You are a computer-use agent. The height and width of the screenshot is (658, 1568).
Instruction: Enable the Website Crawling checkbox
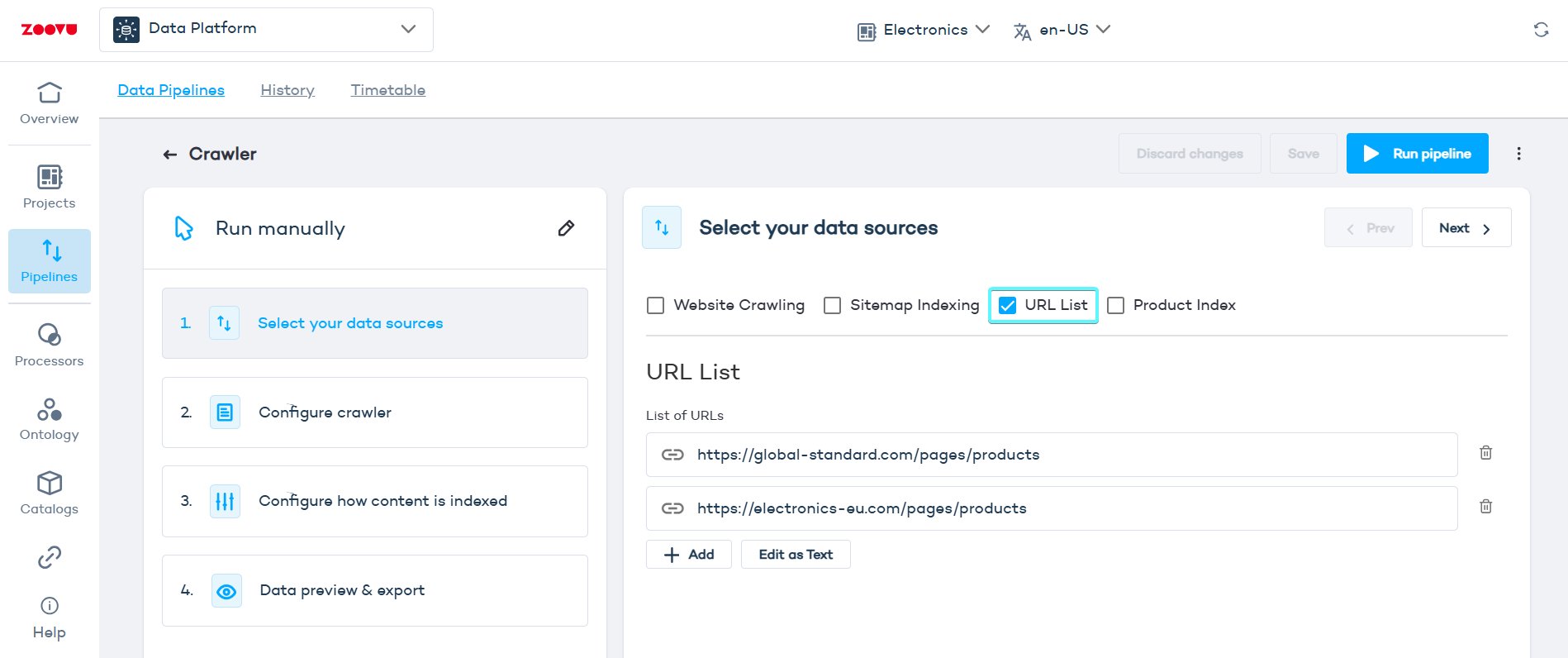[656, 306]
